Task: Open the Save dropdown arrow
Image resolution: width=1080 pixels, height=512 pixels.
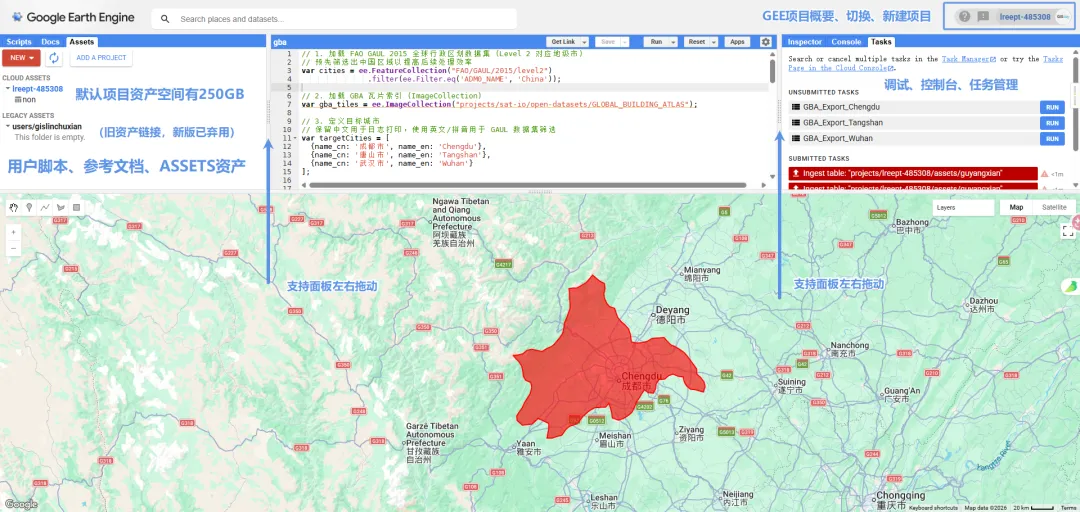Action: [625, 42]
